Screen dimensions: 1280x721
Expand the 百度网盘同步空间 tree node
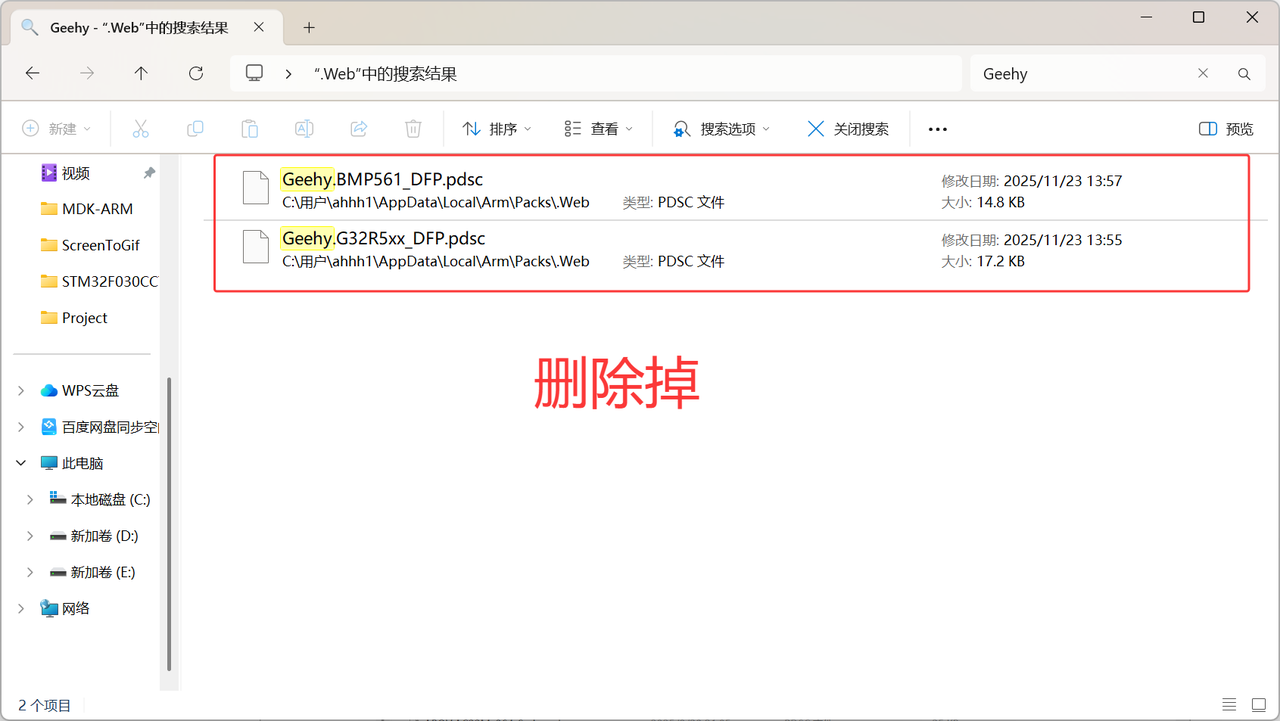[x=21, y=427]
